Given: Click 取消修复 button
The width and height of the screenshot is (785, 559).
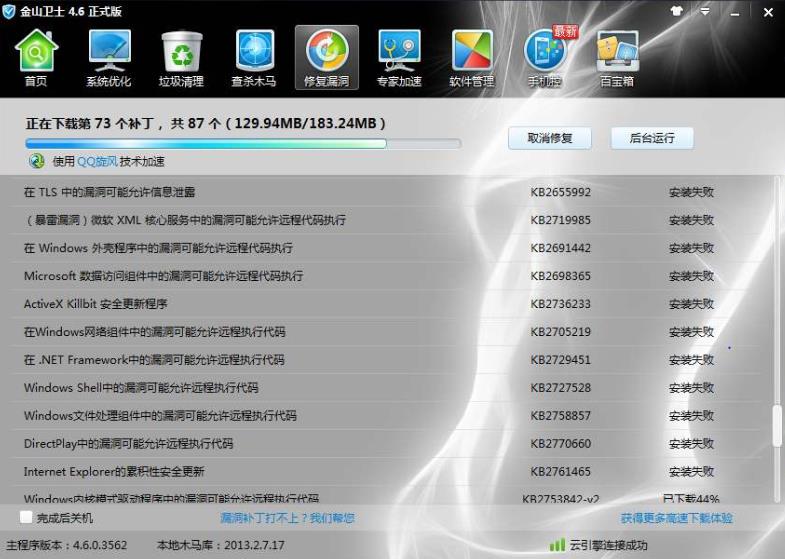Looking at the screenshot, I should (x=550, y=138).
